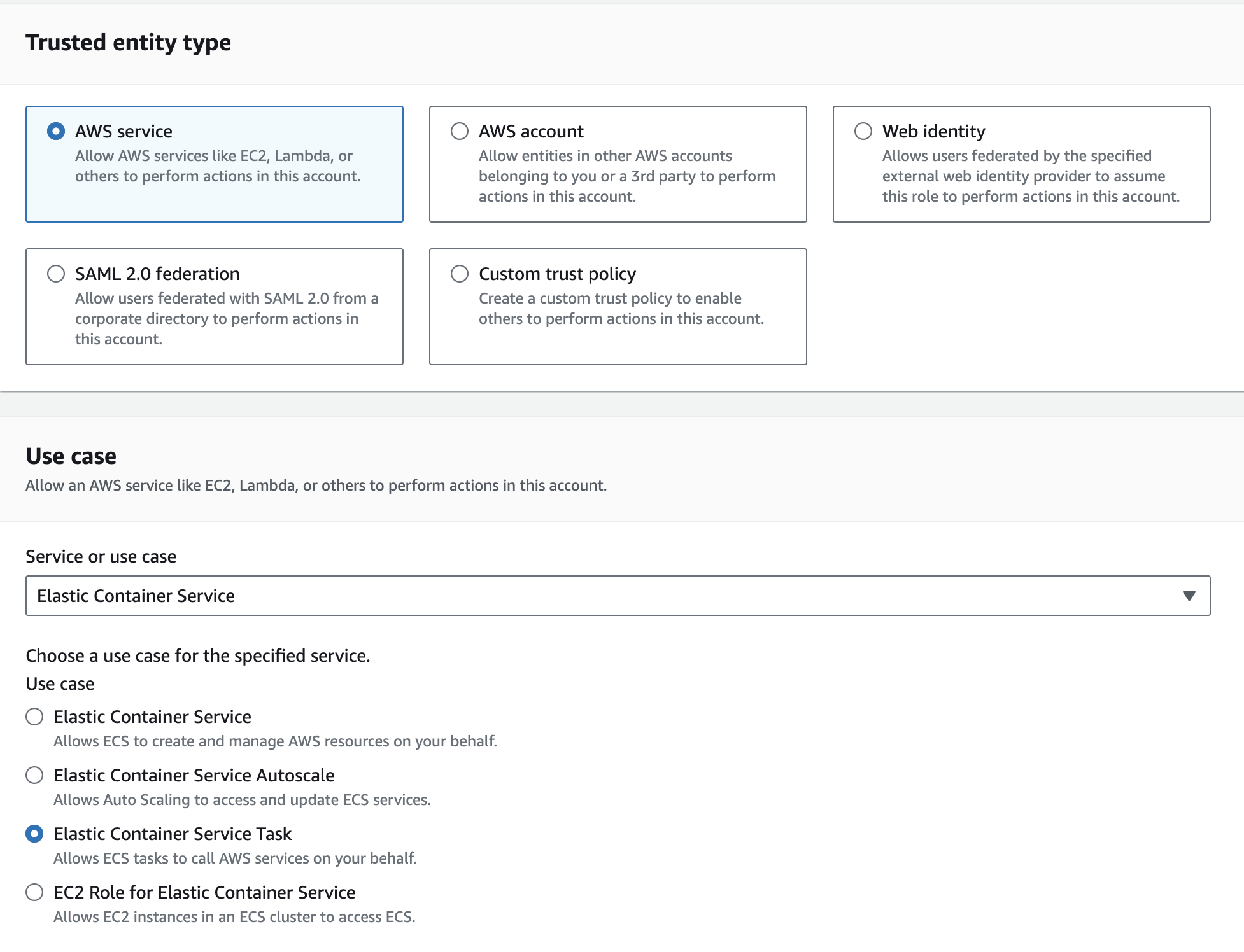Click 'Allows EC2 instances in an ECS cluster' text
This screenshot has height=952, width=1244.
point(234,917)
